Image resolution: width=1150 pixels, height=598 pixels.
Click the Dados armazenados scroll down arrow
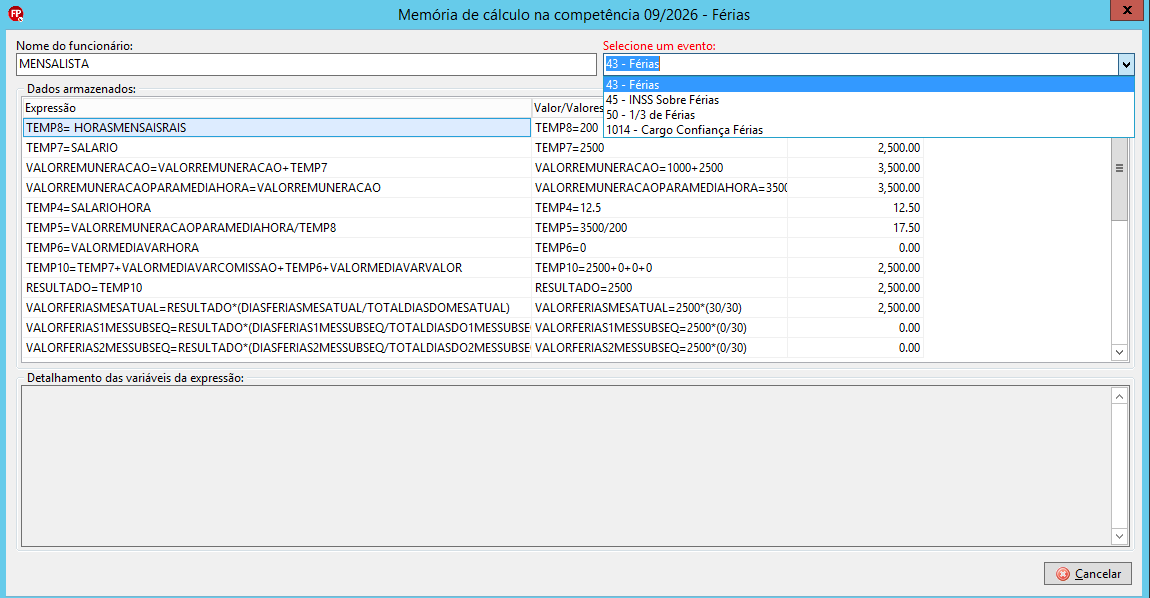click(1119, 352)
